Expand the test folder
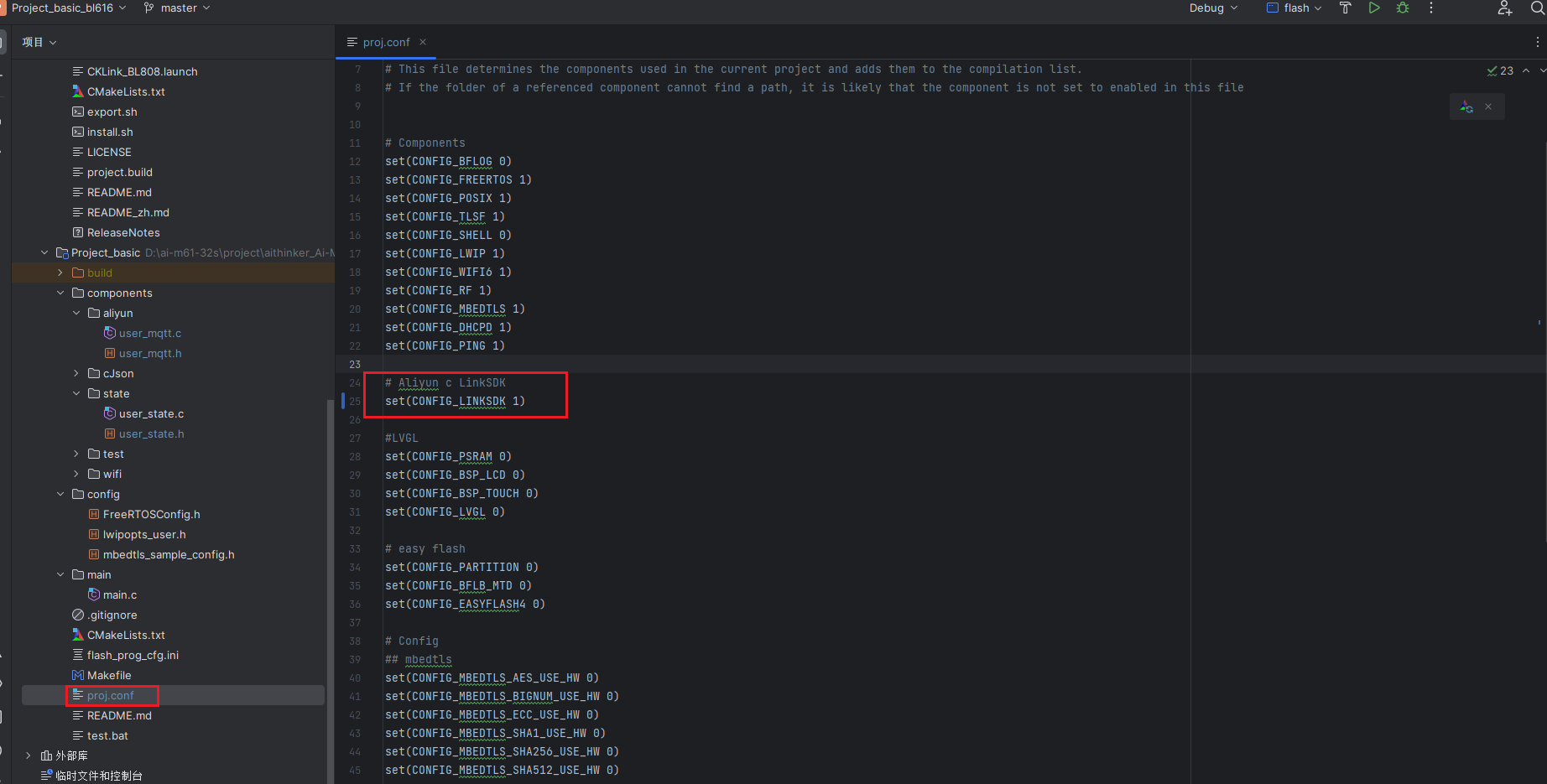The height and width of the screenshot is (784, 1547). [76, 454]
